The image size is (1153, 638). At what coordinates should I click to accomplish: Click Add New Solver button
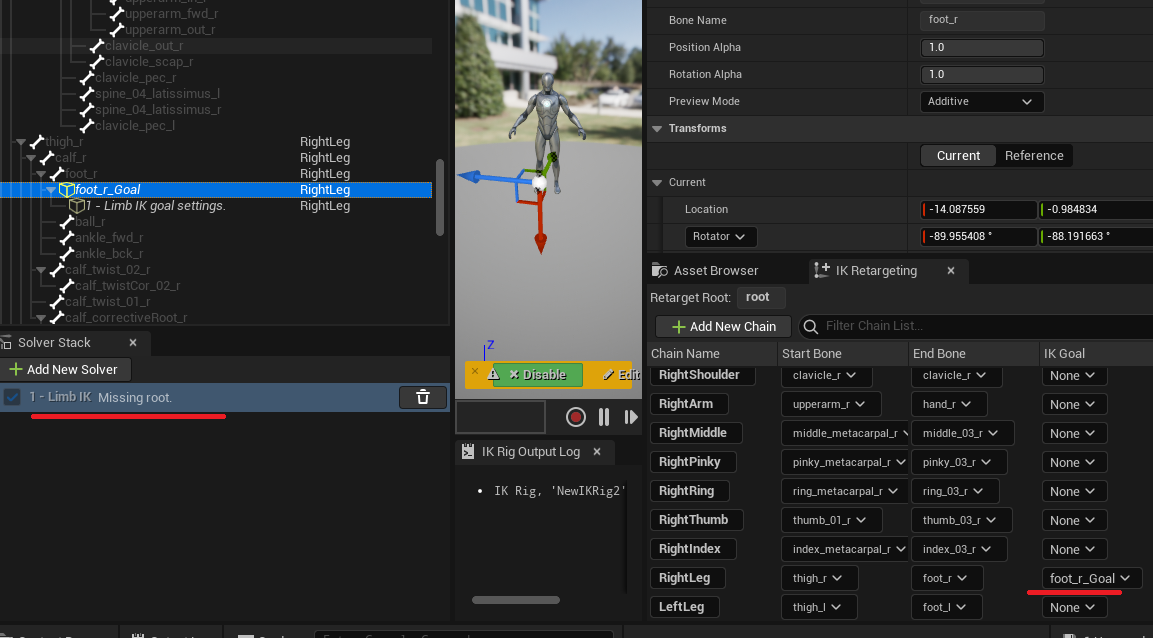coord(66,370)
